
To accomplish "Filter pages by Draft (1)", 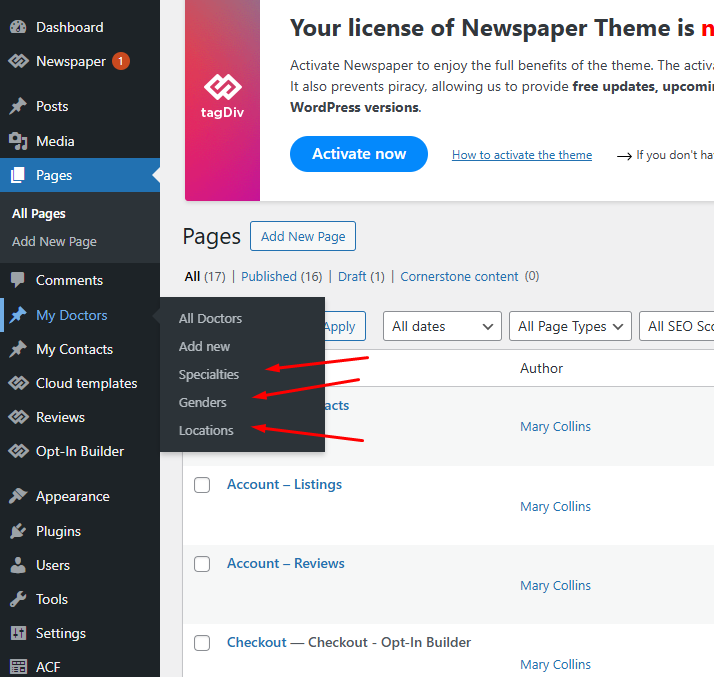I will 361,276.
